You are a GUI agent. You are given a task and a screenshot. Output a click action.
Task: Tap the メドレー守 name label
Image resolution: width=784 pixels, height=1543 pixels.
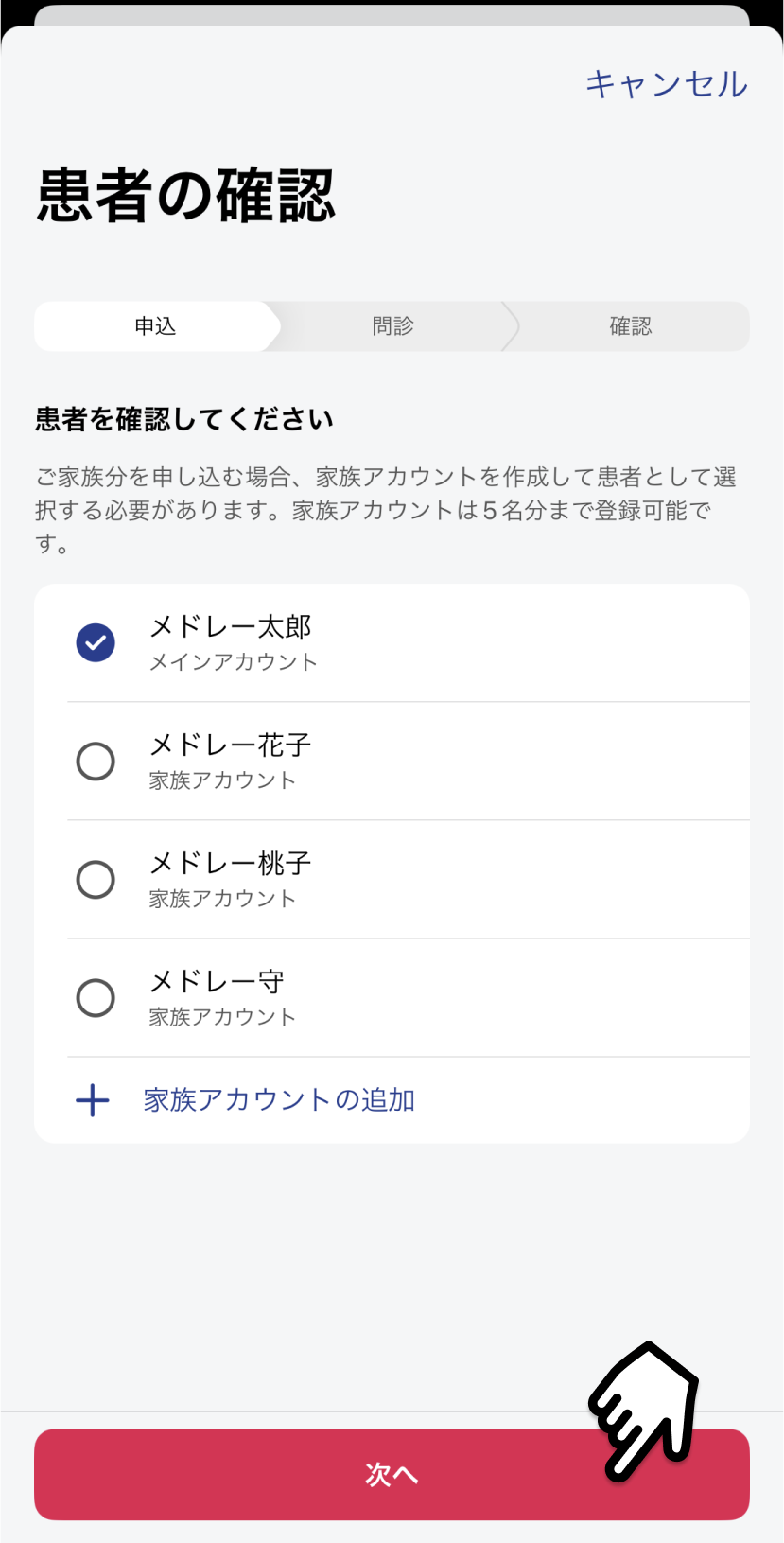[x=217, y=982]
